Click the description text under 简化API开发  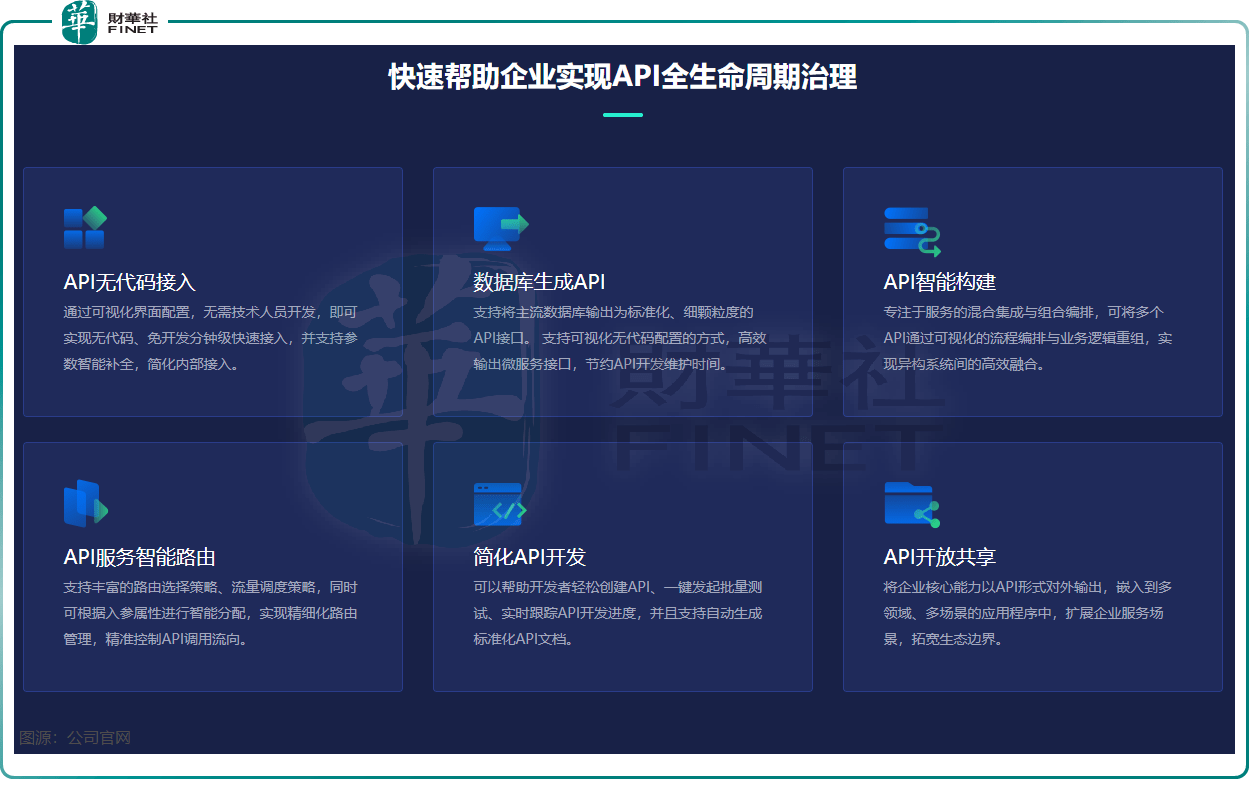click(x=617, y=613)
